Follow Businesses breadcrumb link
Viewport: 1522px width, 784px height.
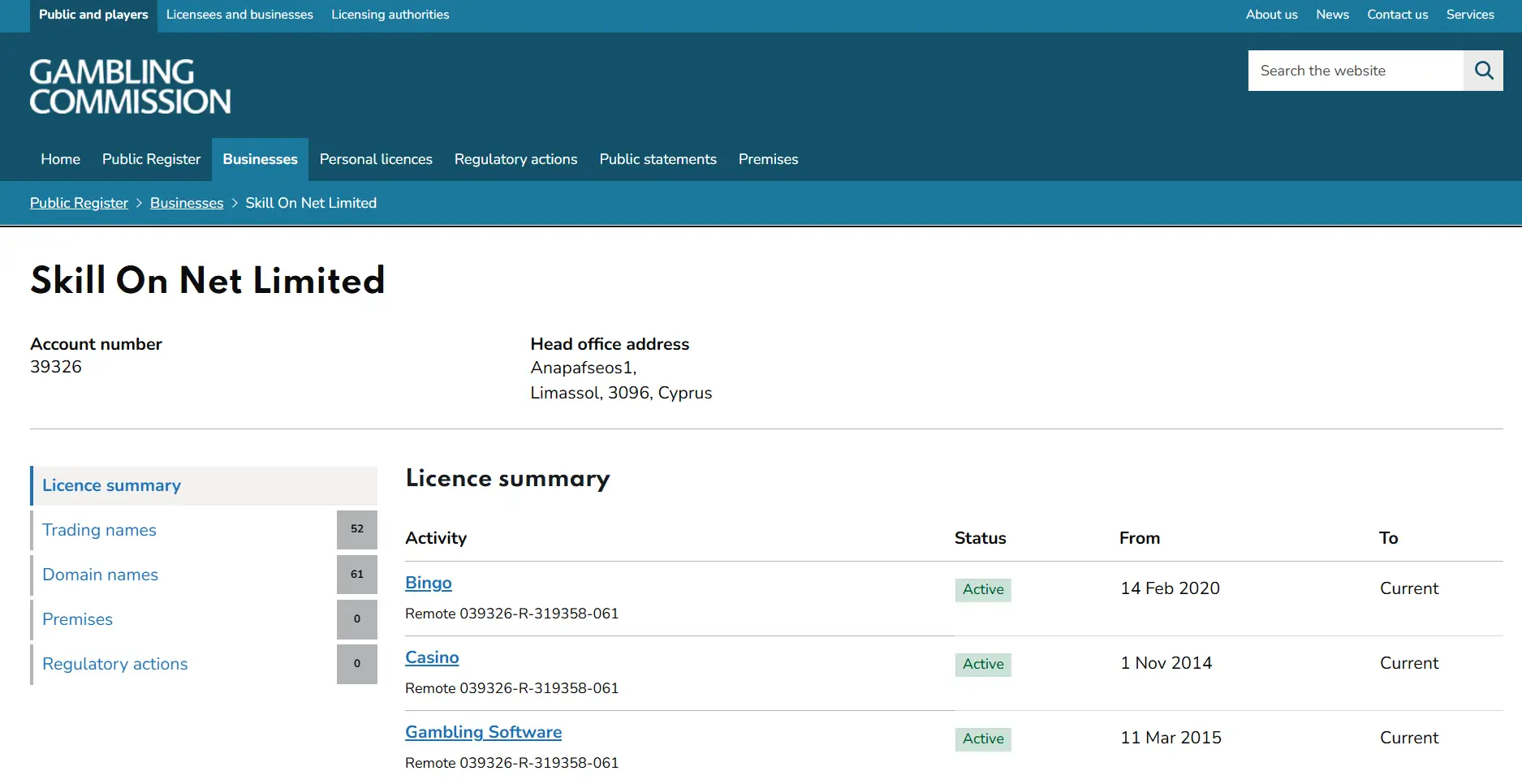click(x=187, y=203)
